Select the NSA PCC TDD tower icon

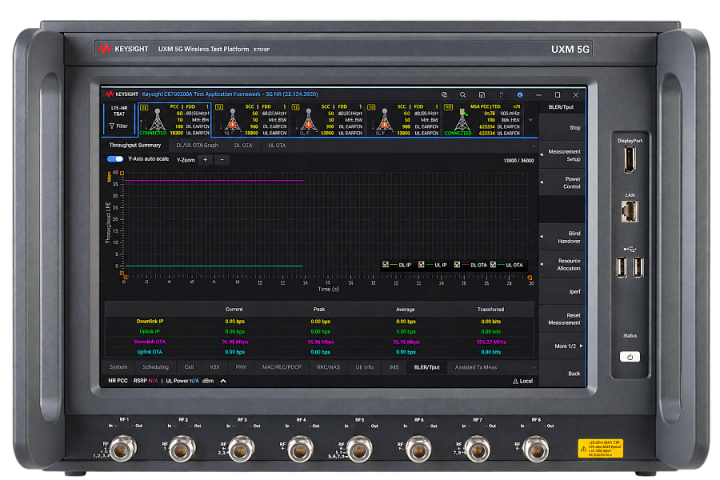tap(461, 119)
